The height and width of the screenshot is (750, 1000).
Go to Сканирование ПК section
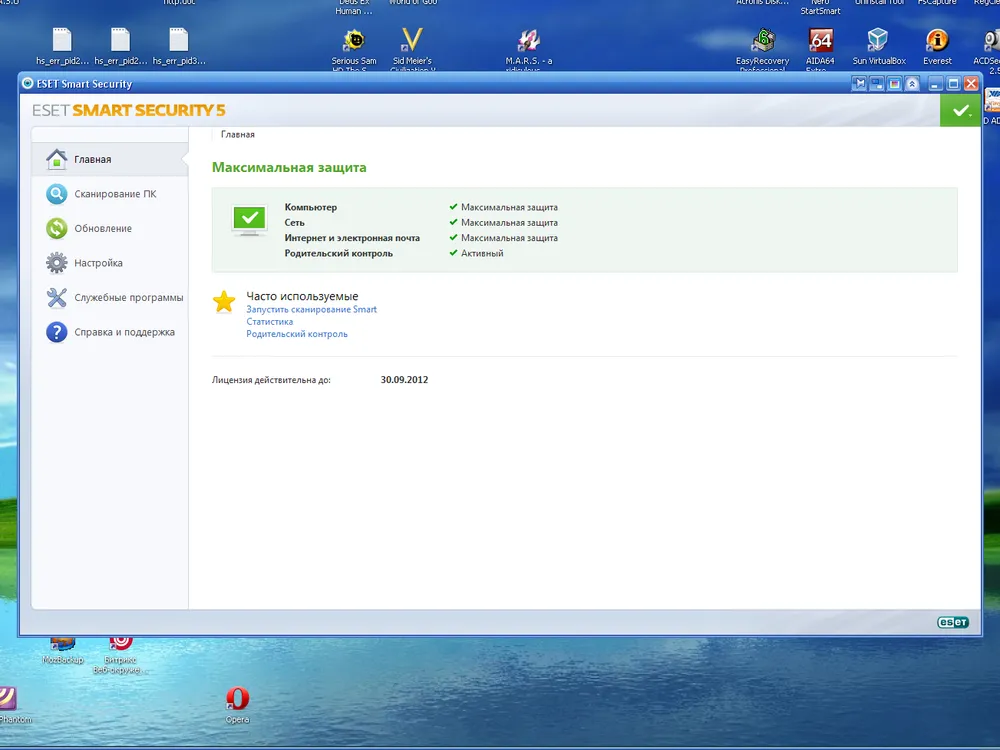tap(114, 194)
